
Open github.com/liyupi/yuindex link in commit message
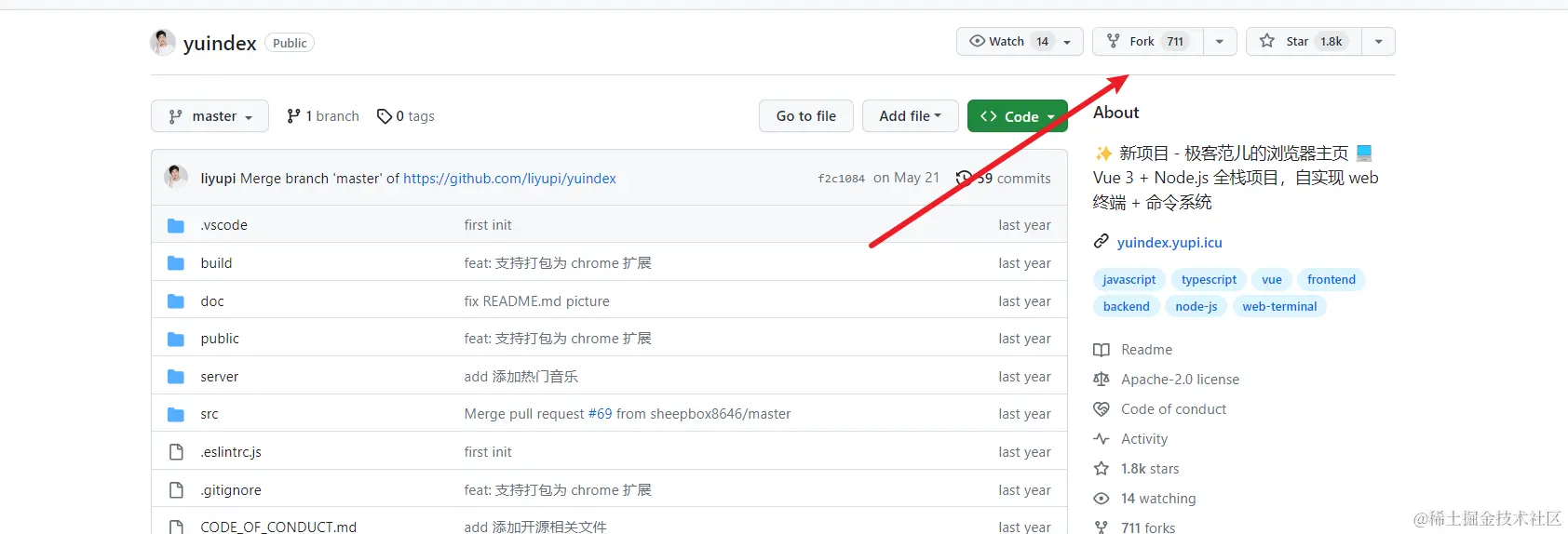(509, 179)
